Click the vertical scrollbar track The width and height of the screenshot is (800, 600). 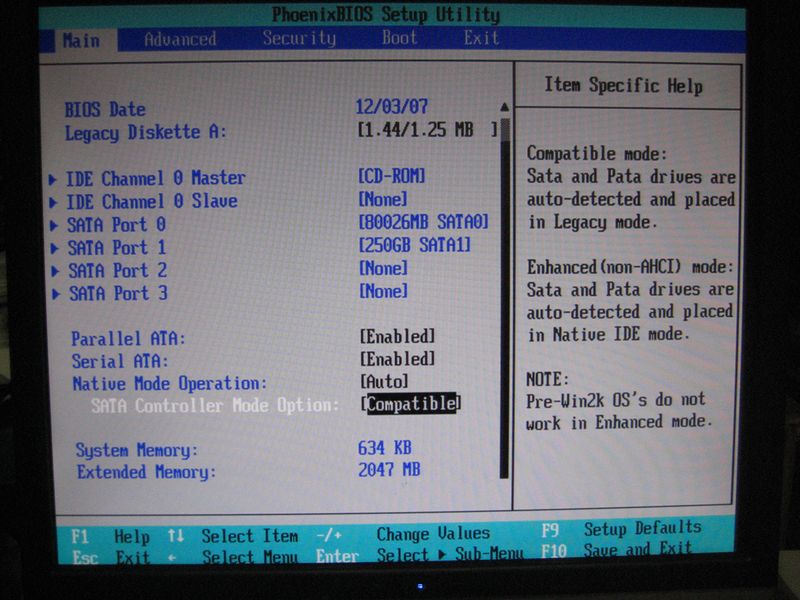tap(504, 298)
